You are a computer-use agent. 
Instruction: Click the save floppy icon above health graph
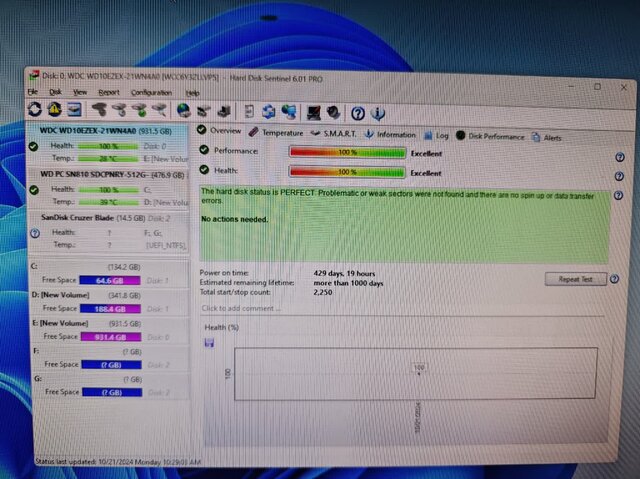(x=209, y=343)
